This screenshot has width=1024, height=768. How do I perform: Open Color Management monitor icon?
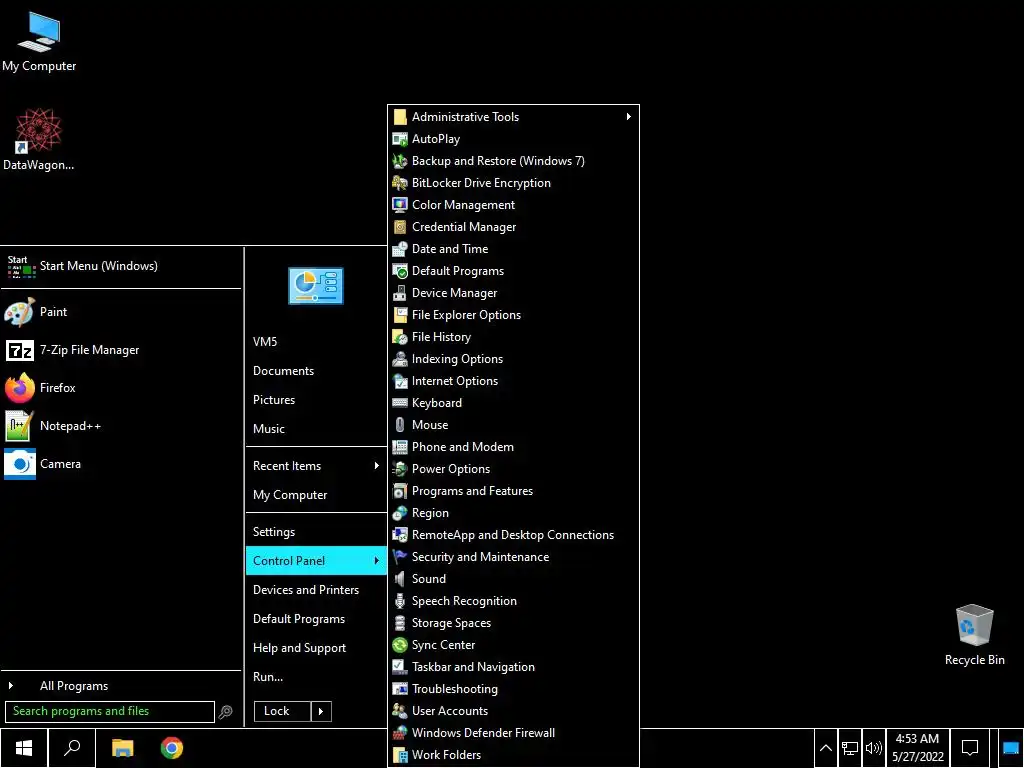click(400, 205)
